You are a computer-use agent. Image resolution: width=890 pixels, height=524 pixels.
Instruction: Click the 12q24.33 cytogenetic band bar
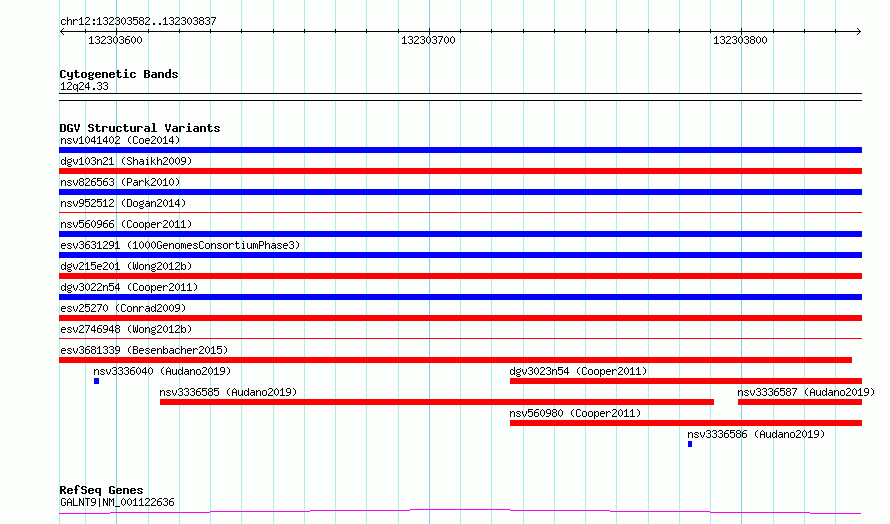pos(460,97)
